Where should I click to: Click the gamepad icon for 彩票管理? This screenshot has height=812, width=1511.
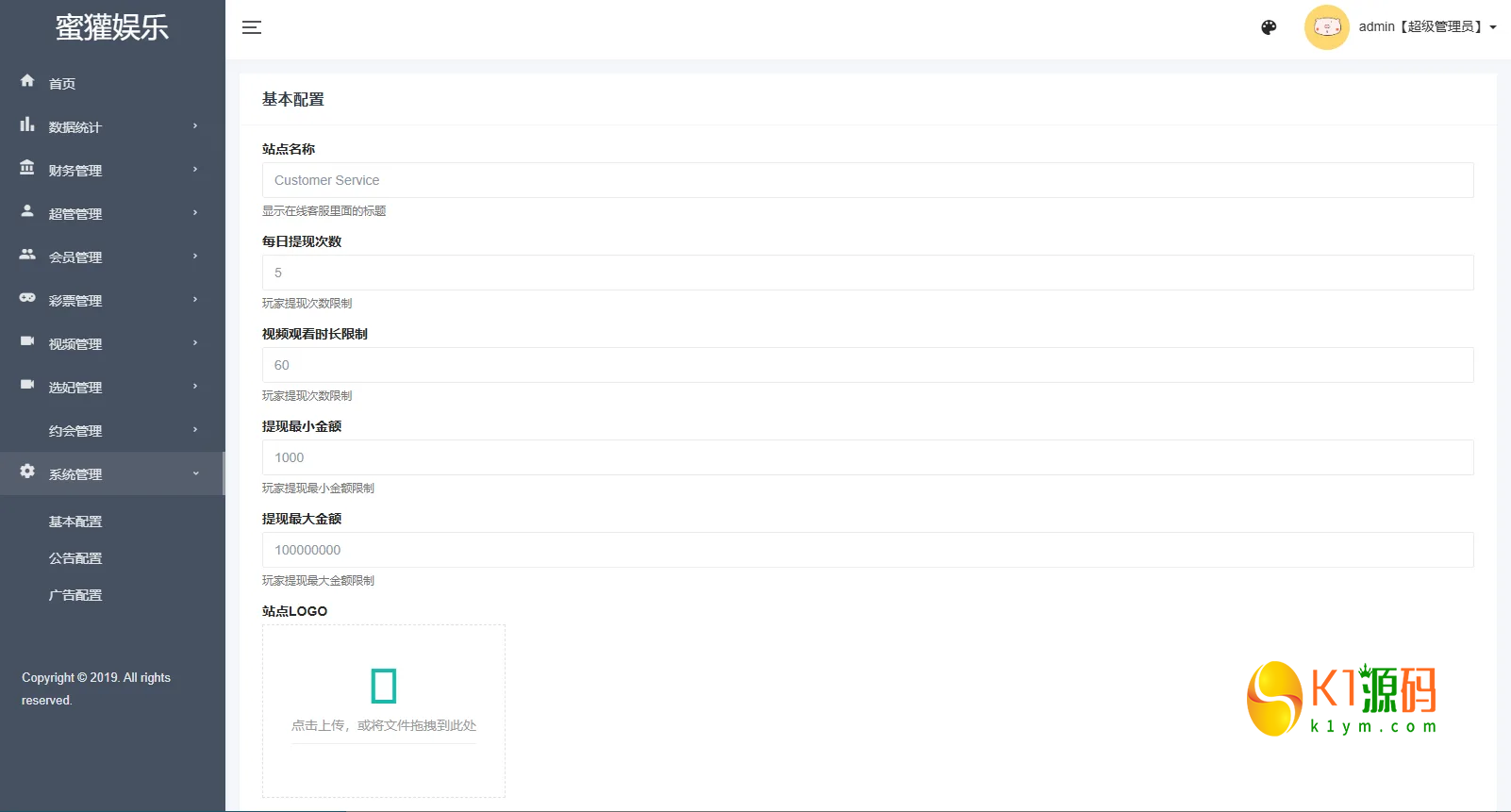27,298
